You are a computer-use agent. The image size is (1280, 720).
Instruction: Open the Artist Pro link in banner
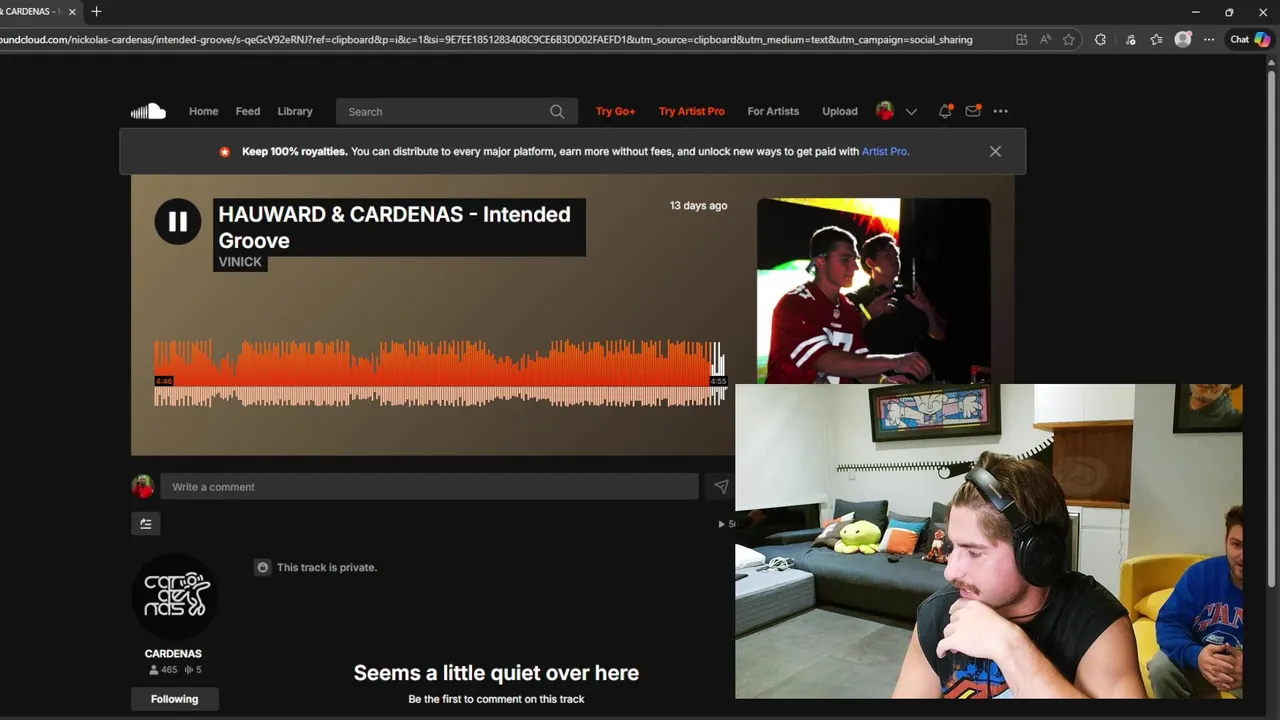coord(885,152)
